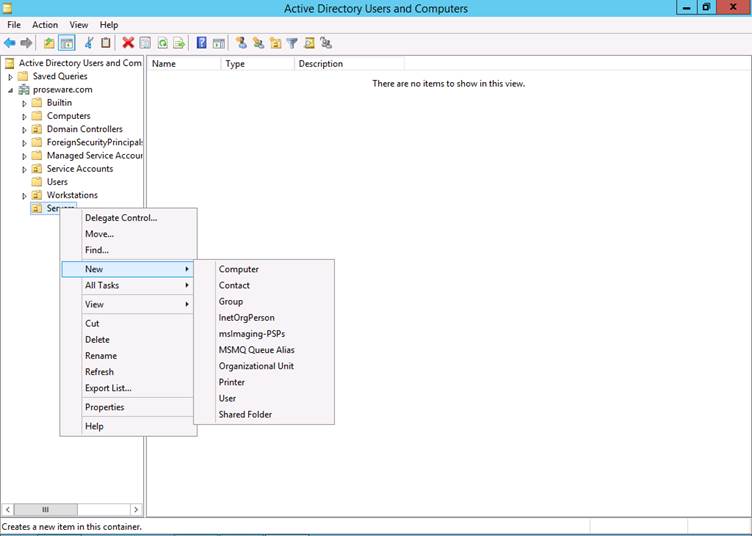
Task: Expand the Workstations tree node
Action: pyautogui.click(x=25, y=196)
